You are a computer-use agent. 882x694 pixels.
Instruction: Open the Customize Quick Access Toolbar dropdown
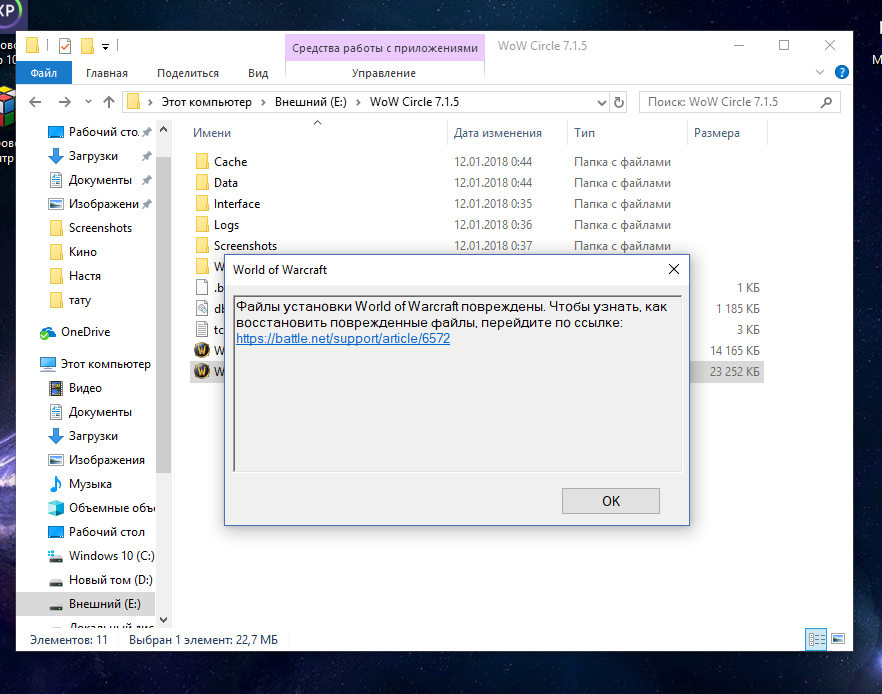pyautogui.click(x=106, y=45)
